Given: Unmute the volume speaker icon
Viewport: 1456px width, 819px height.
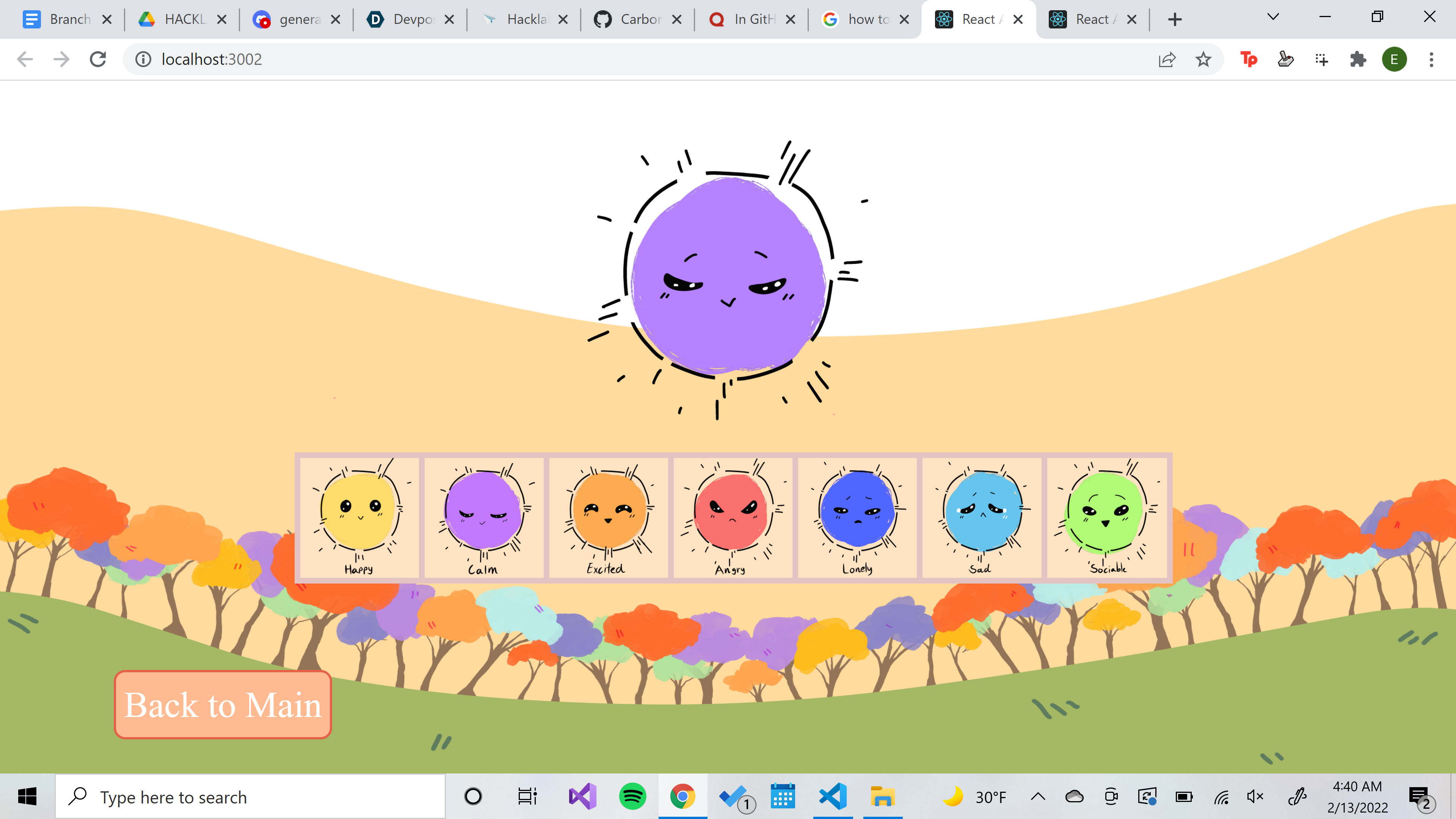Looking at the screenshot, I should click(x=1255, y=797).
